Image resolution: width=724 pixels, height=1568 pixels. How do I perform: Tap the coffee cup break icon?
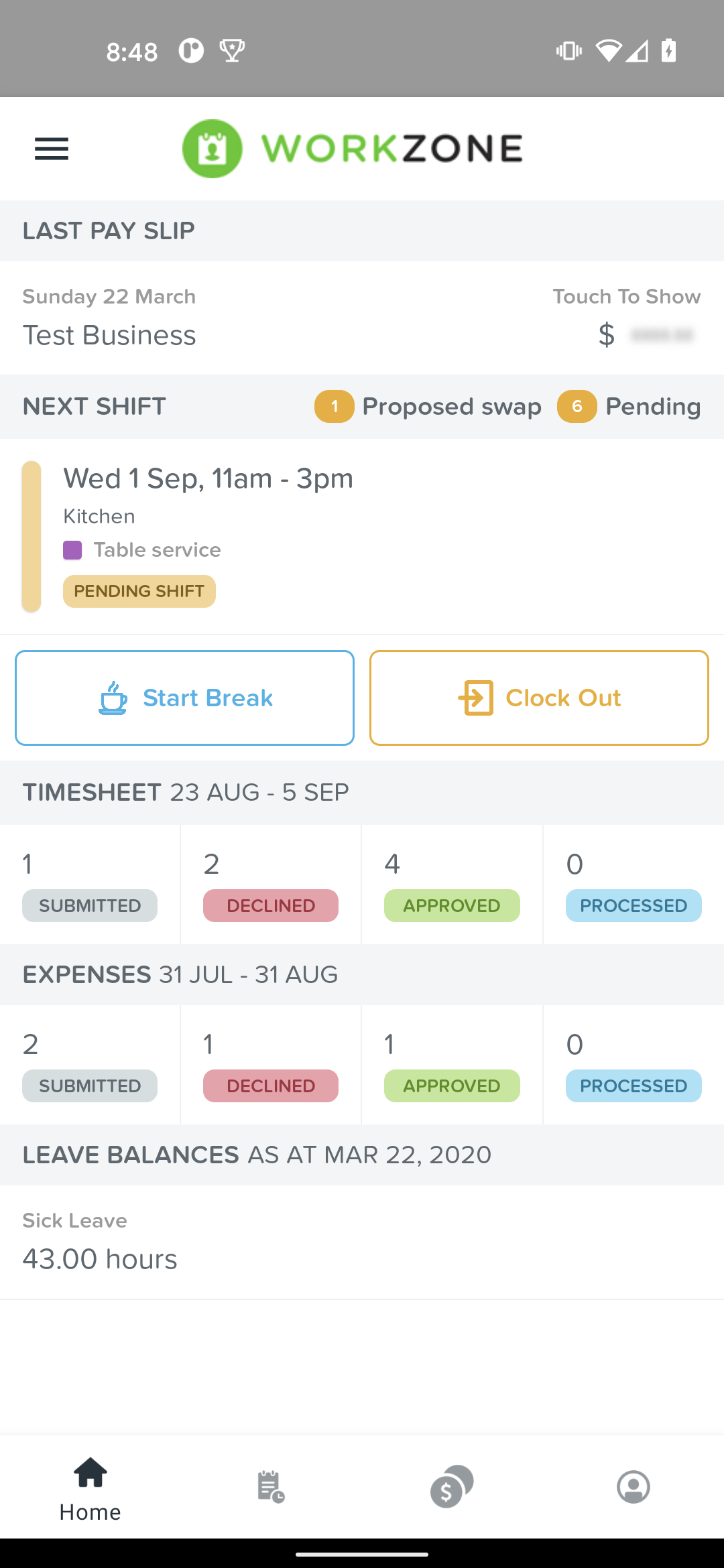click(113, 698)
